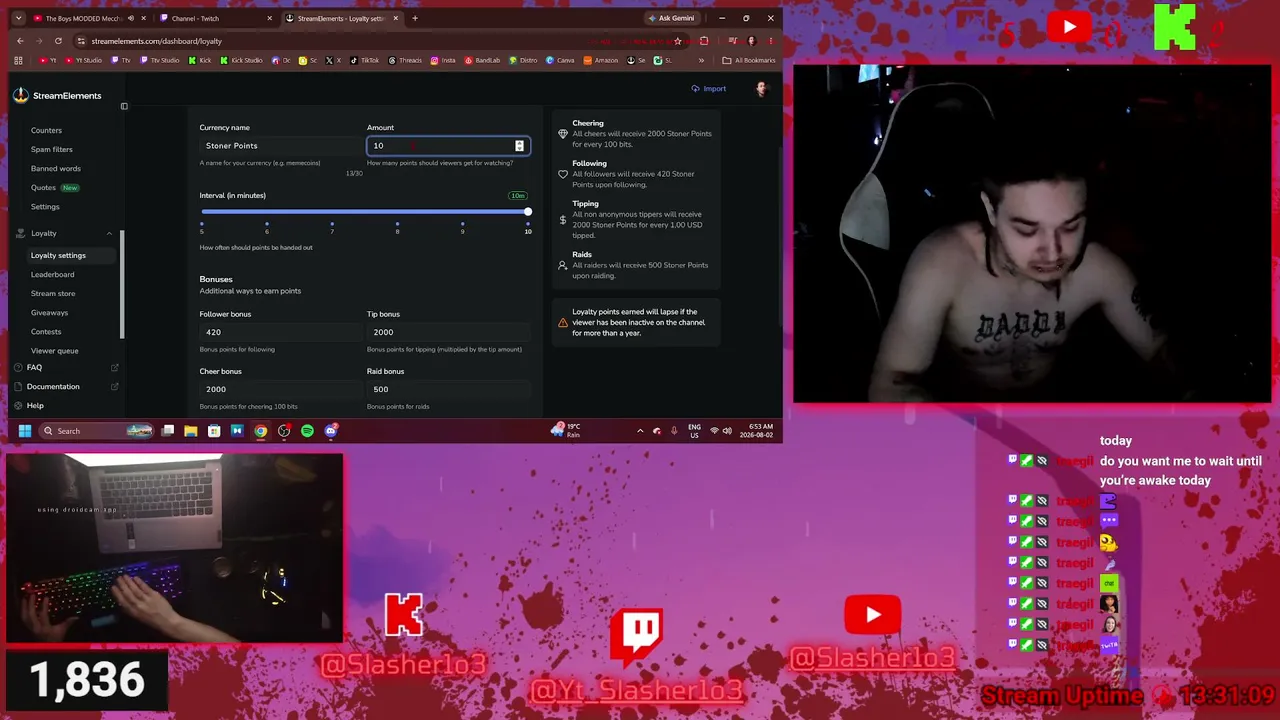Open Giveaways in the sidebar
This screenshot has width=1280, height=720.
coord(49,312)
